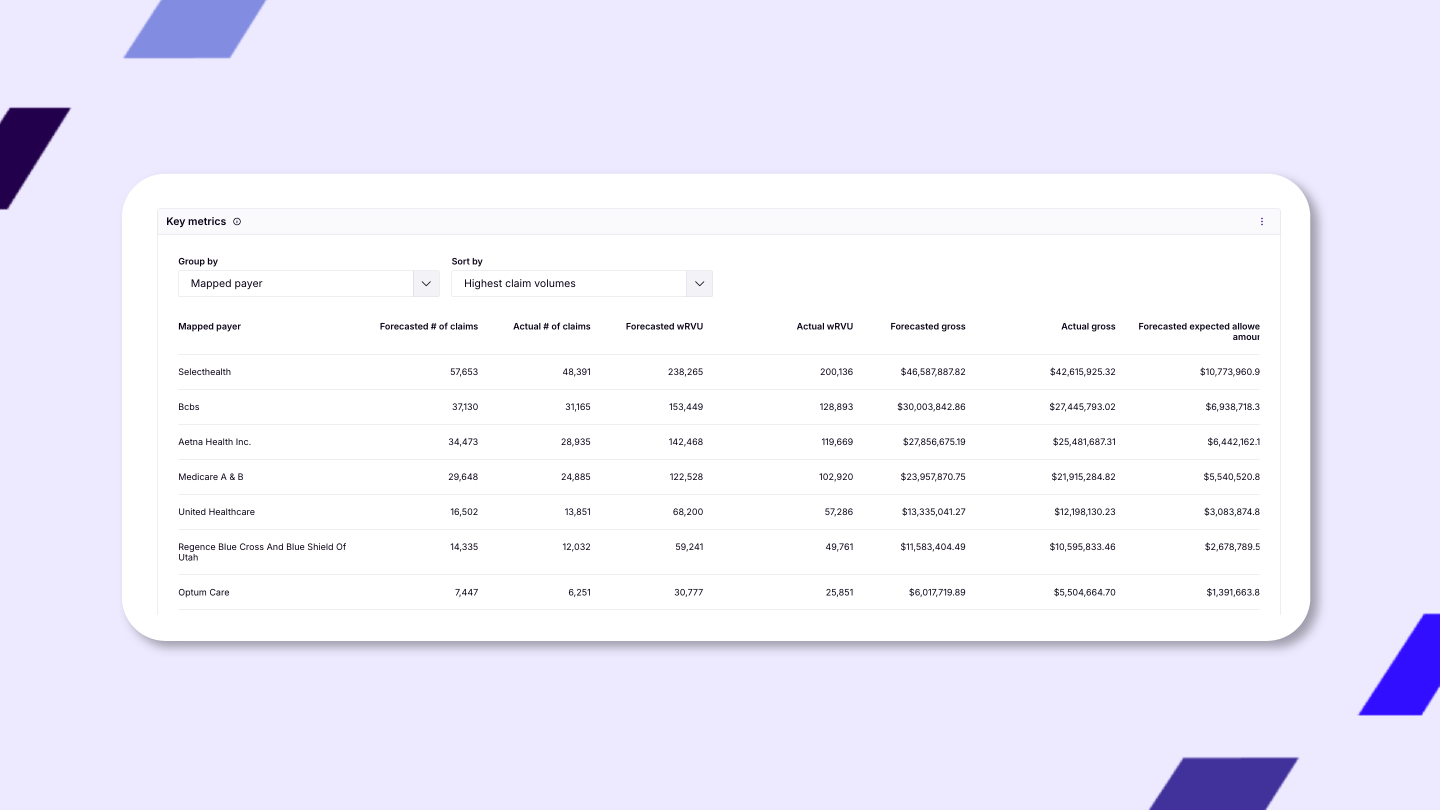Select the Forecasted wRVU column header
Screen dimensions: 1440x810
click(664, 327)
